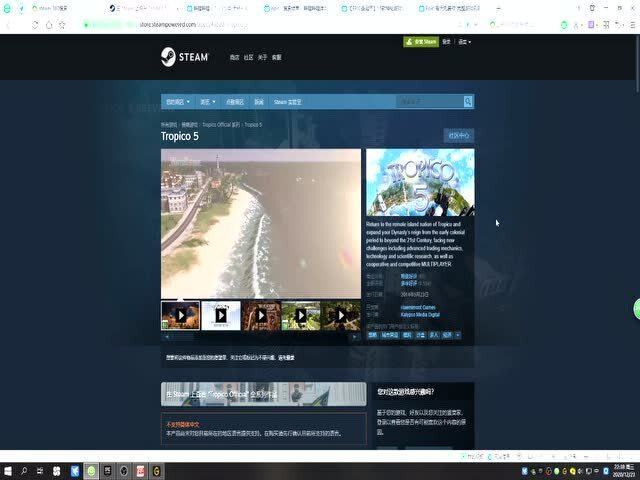Click the green browser icon on the taskbar
The height and width of the screenshot is (480, 640).
pos(91,471)
